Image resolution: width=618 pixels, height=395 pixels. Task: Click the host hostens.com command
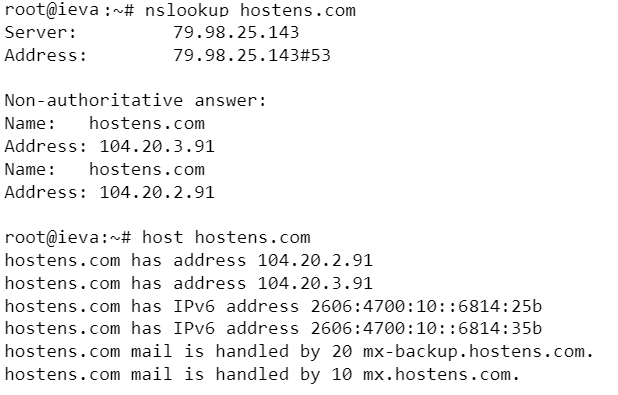(226, 237)
